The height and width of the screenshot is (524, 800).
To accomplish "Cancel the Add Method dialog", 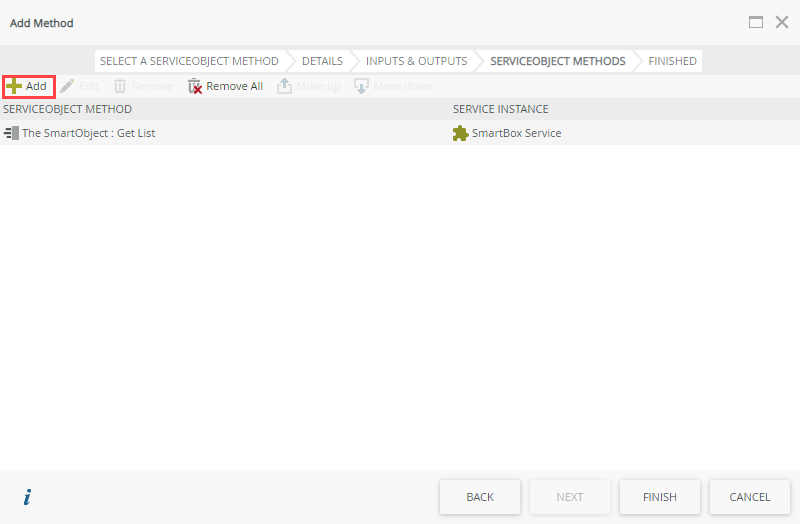I will tap(749, 497).
